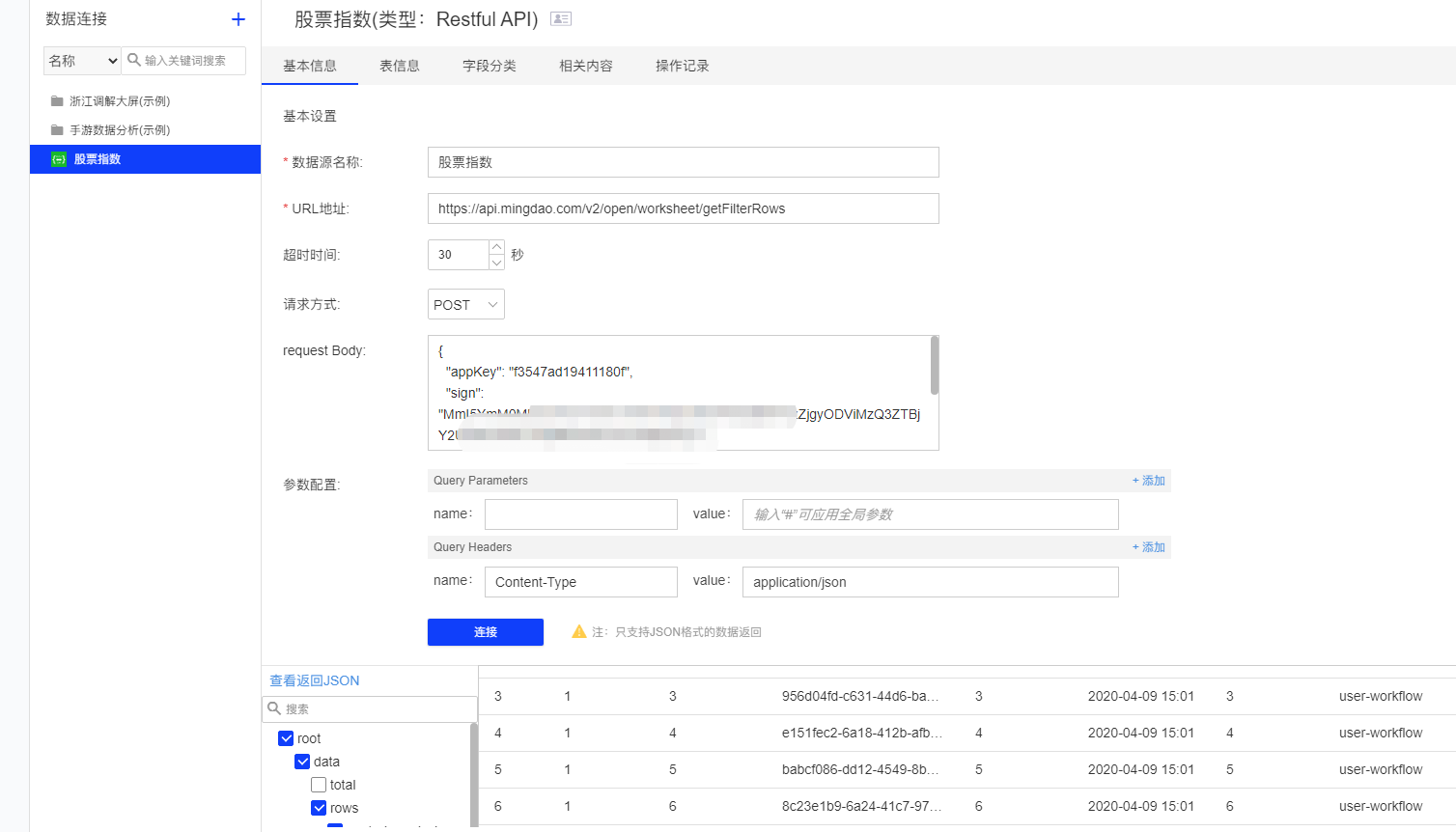
Task: Open the 查看返回JSON link
Action: pyautogui.click(x=314, y=680)
